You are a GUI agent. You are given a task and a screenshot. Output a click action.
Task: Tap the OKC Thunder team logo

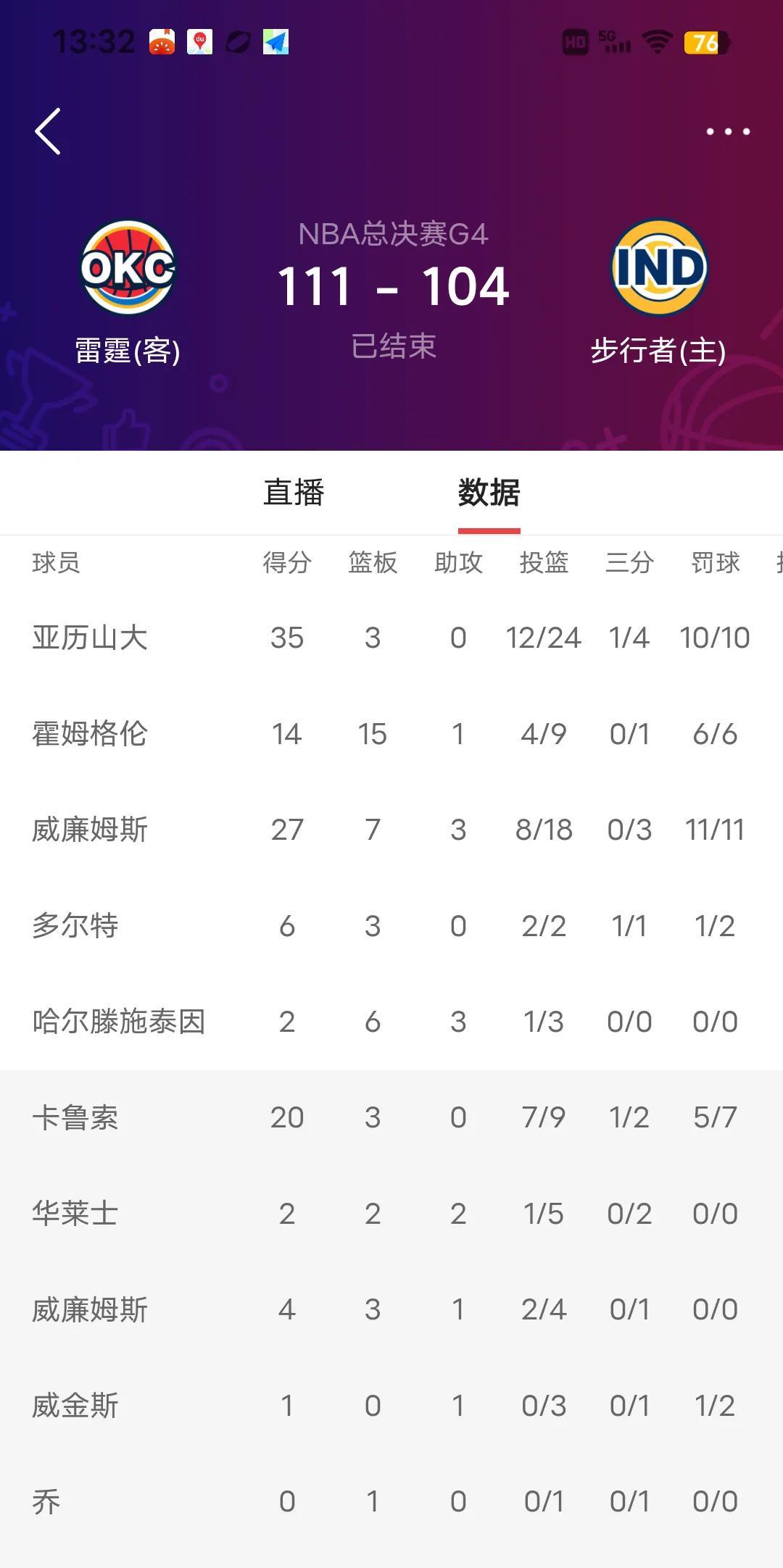128,267
